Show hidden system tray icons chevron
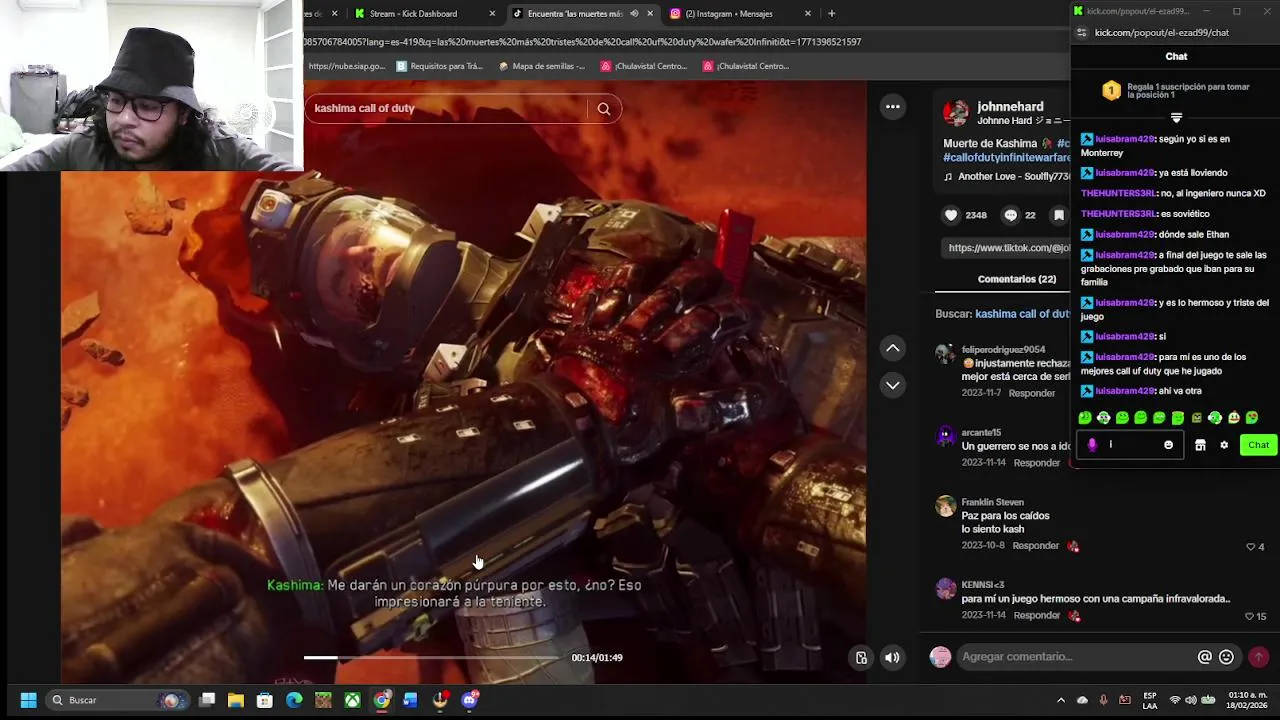 1061,700
